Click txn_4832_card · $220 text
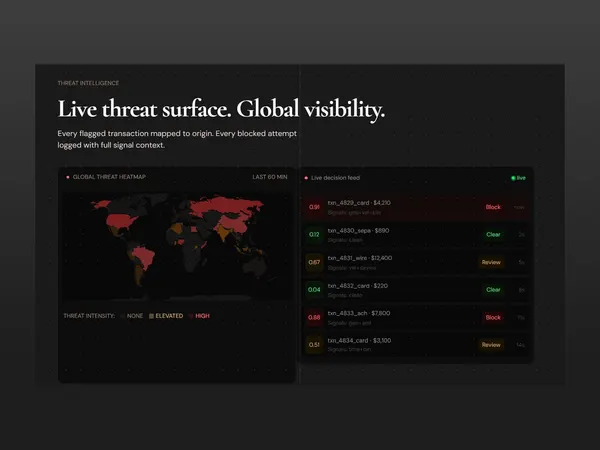 tap(357, 286)
